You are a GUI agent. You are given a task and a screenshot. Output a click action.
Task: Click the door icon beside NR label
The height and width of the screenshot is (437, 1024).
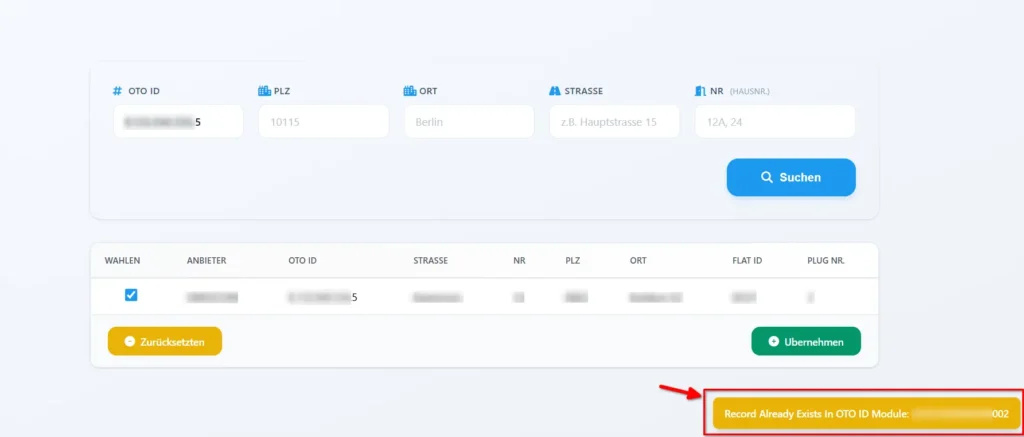click(700, 91)
